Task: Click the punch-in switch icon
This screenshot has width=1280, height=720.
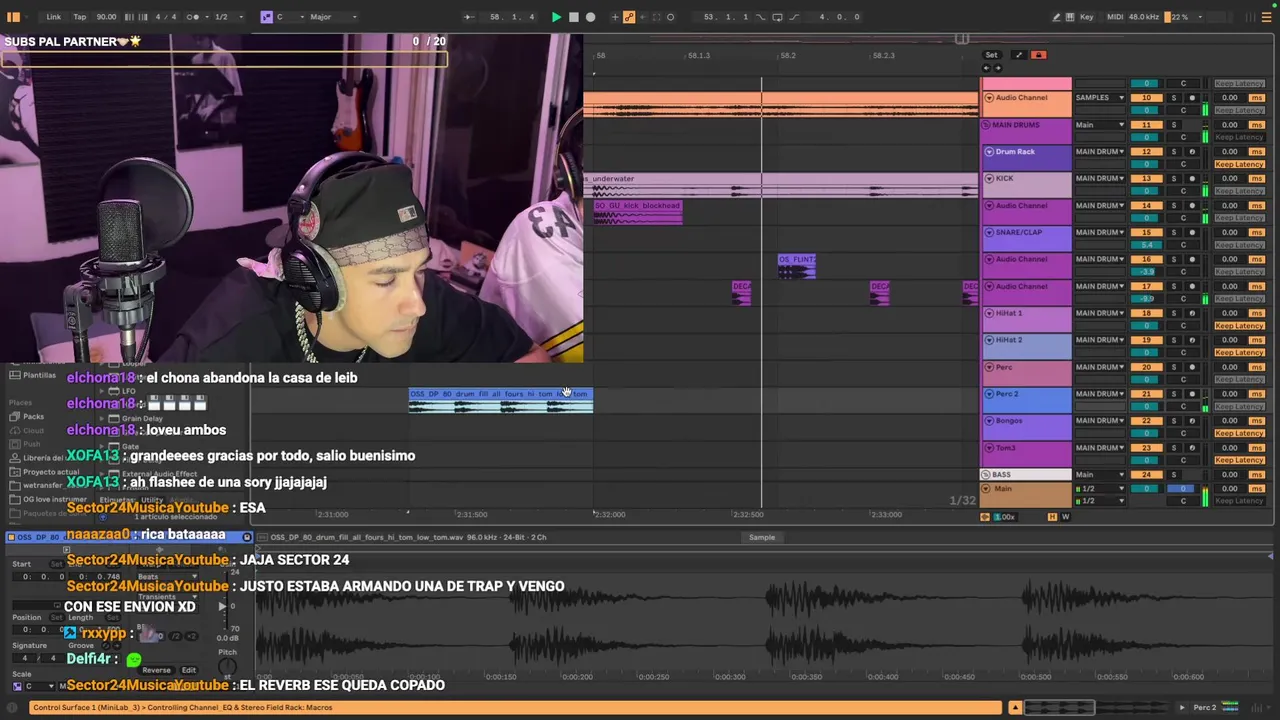Action: tap(760, 17)
